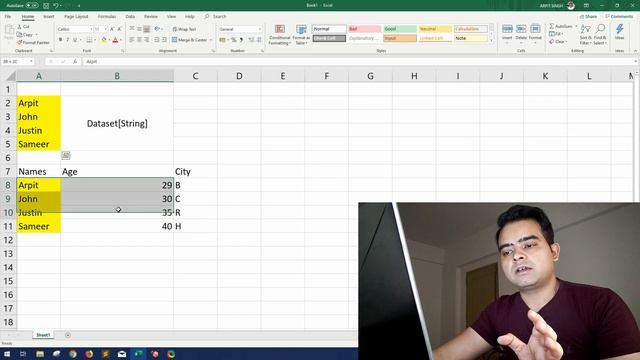This screenshot has height=360, width=640.
Task: Switch to the Page Layout tab
Action: pos(76,17)
